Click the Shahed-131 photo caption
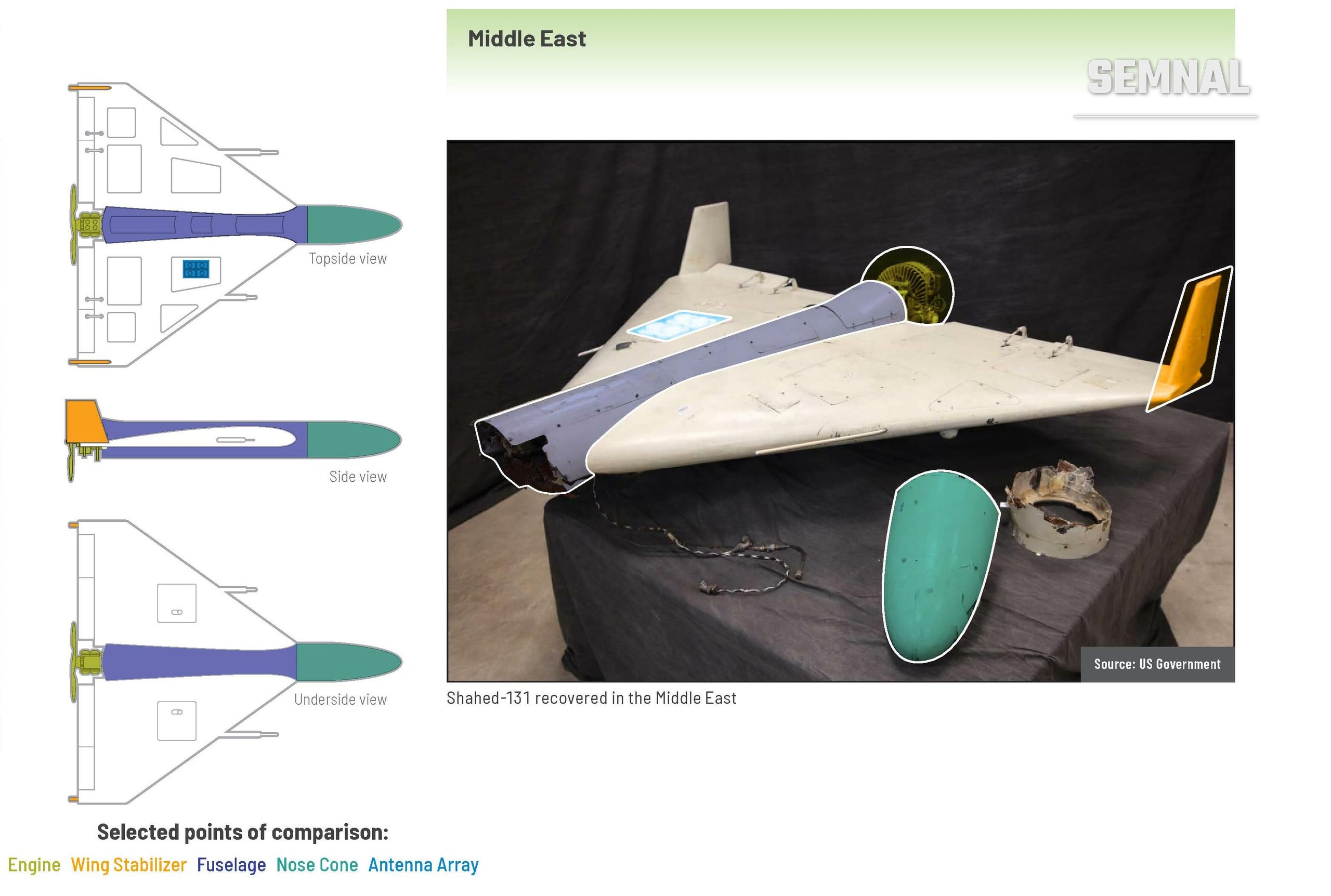The height and width of the screenshot is (896, 1331). pyautogui.click(x=591, y=697)
